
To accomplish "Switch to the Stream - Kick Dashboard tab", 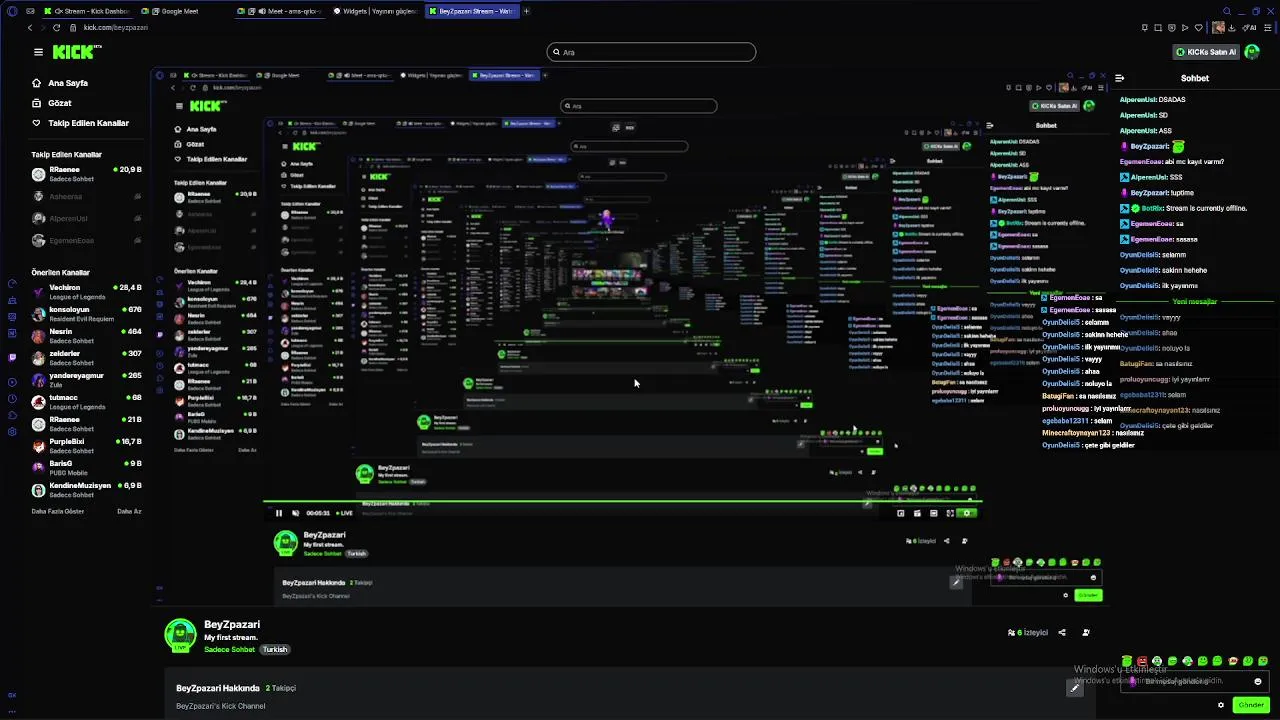I will [87, 11].
